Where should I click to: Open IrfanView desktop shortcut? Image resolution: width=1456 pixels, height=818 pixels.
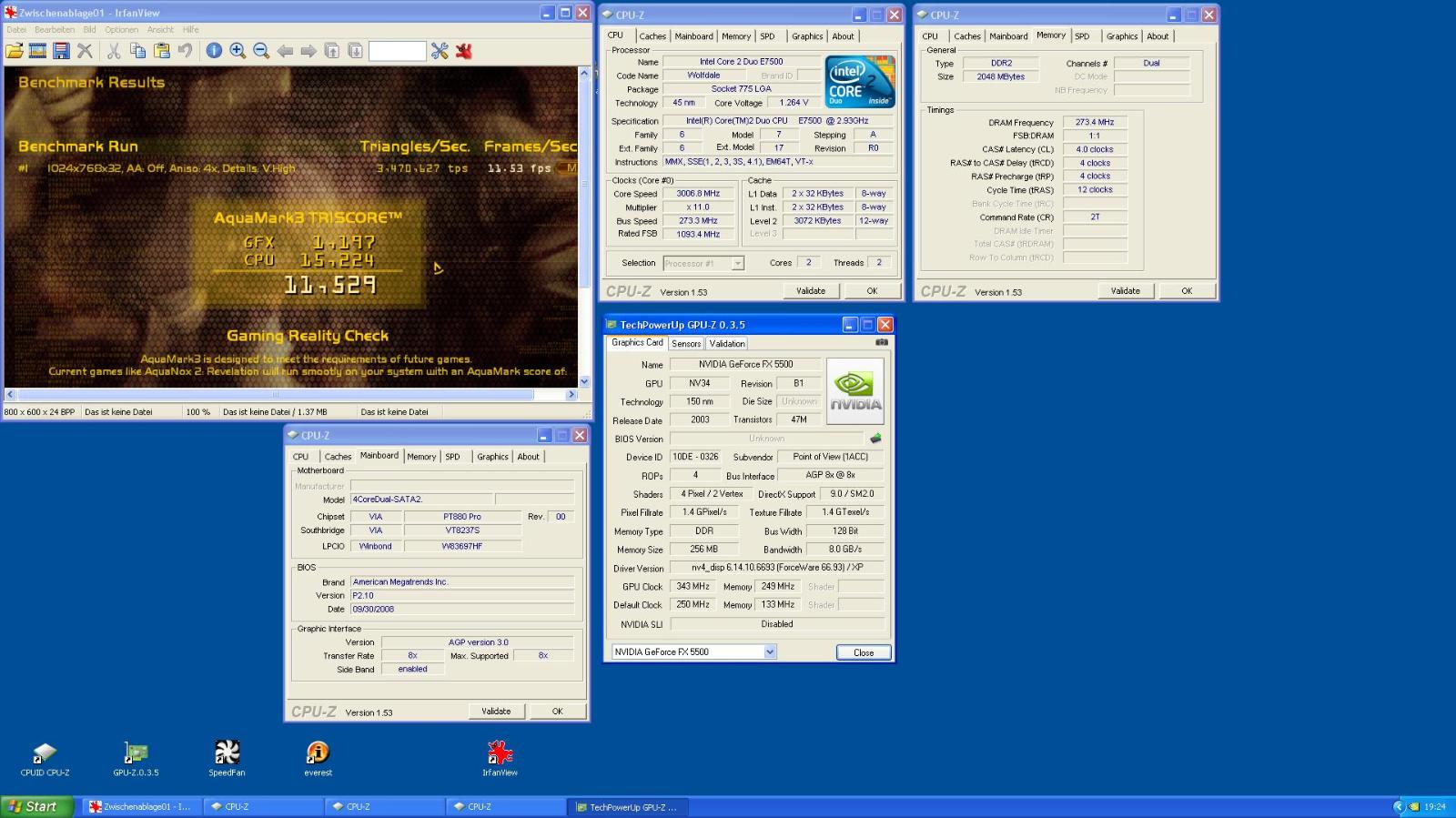(500, 759)
